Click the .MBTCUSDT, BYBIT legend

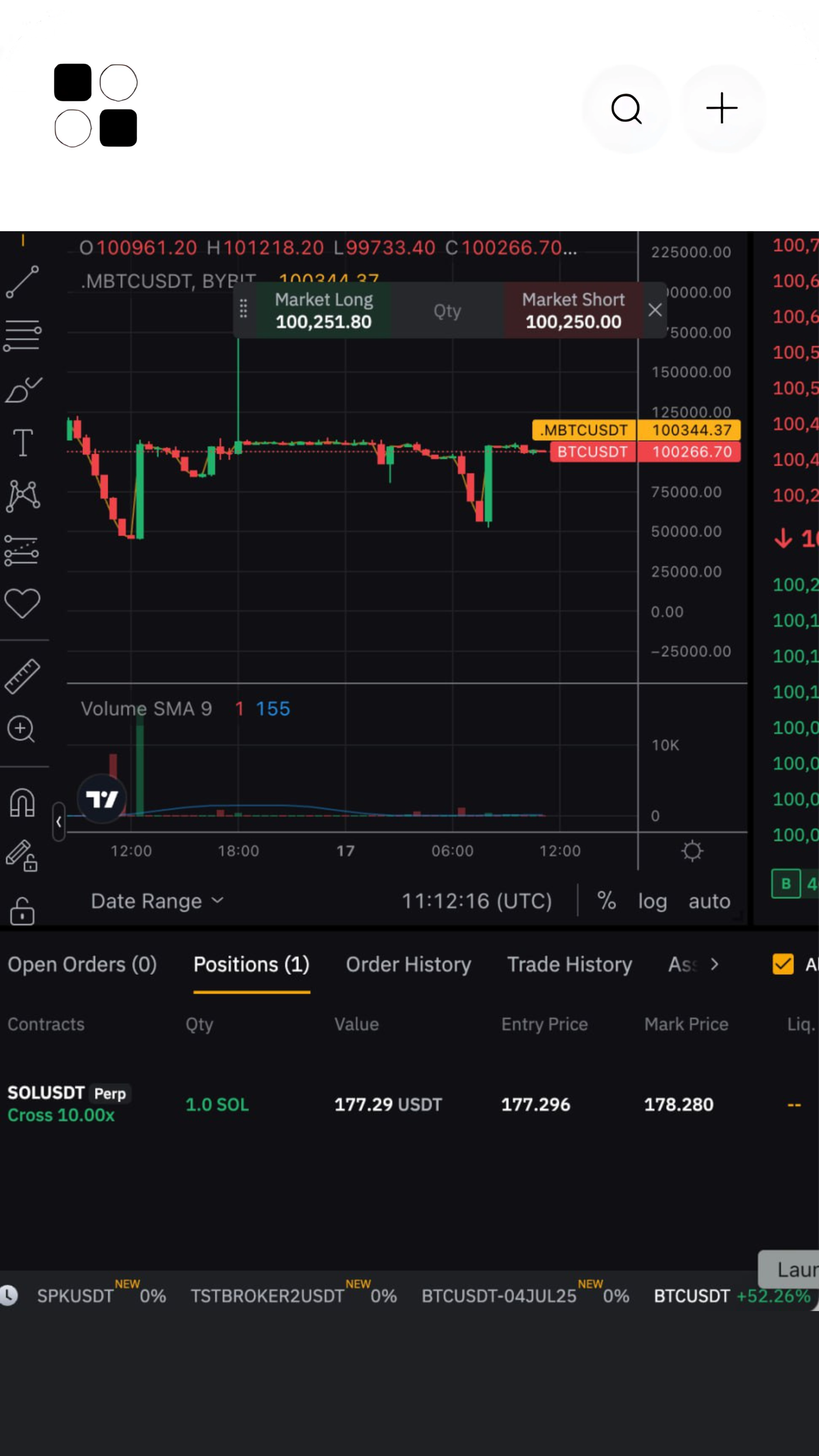(x=169, y=281)
